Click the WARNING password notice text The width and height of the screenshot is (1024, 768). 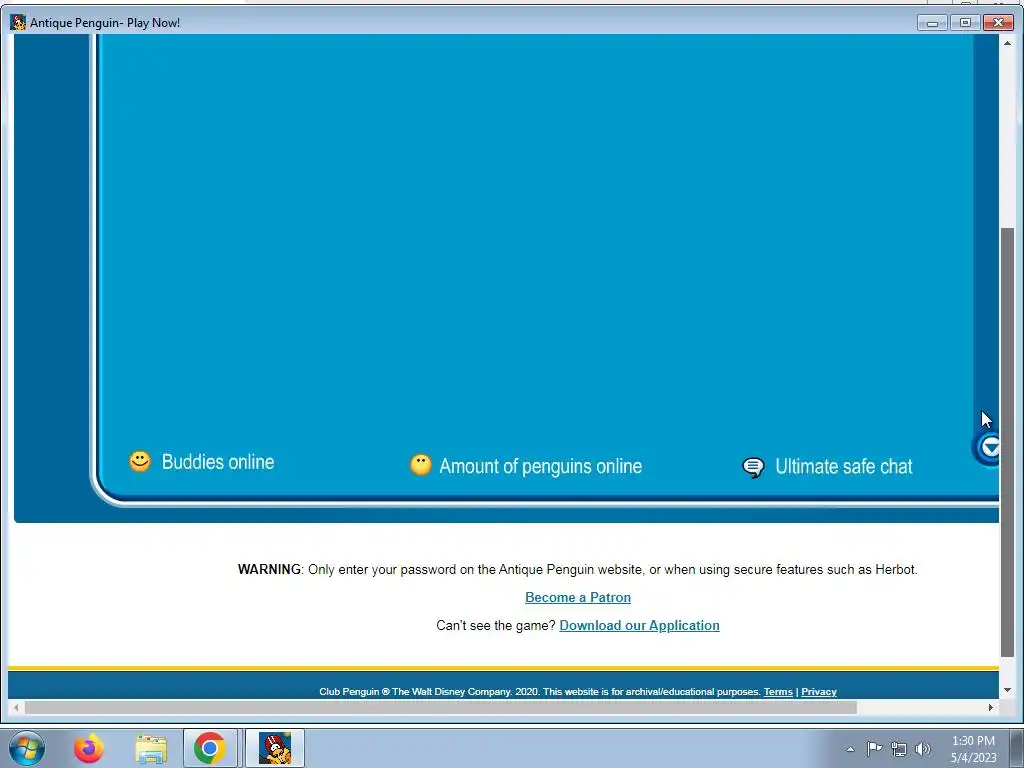point(577,569)
